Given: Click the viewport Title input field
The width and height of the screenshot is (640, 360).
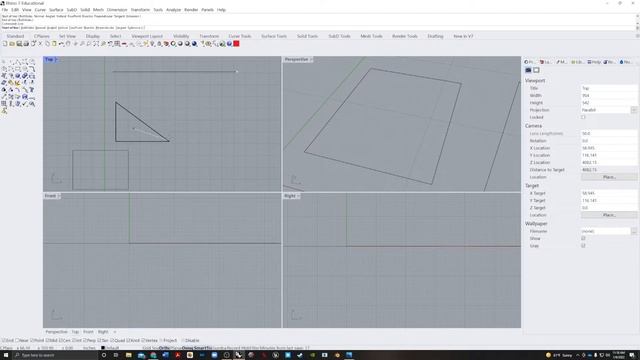Looking at the screenshot, I should click(608, 88).
